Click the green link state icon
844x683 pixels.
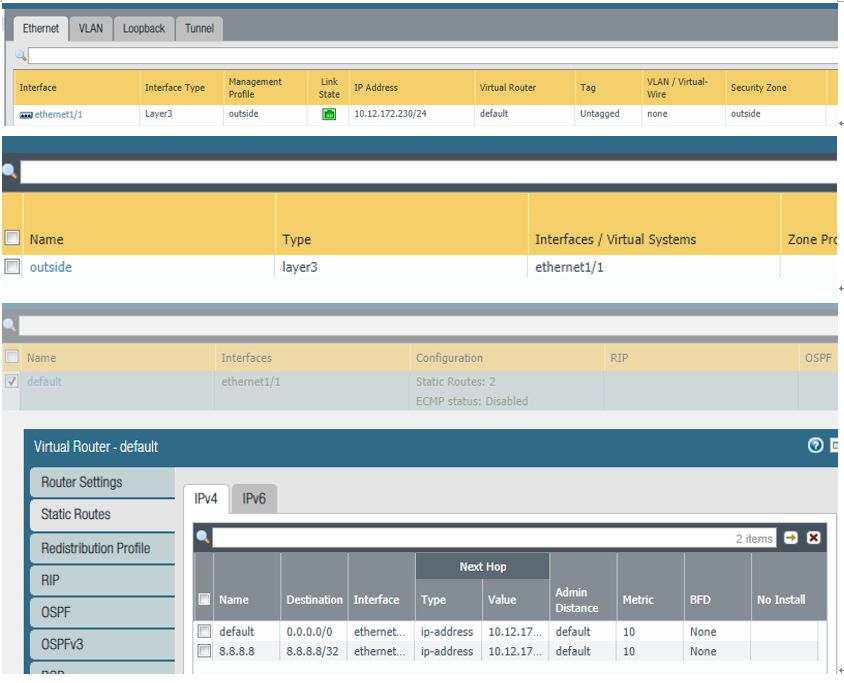[329, 114]
